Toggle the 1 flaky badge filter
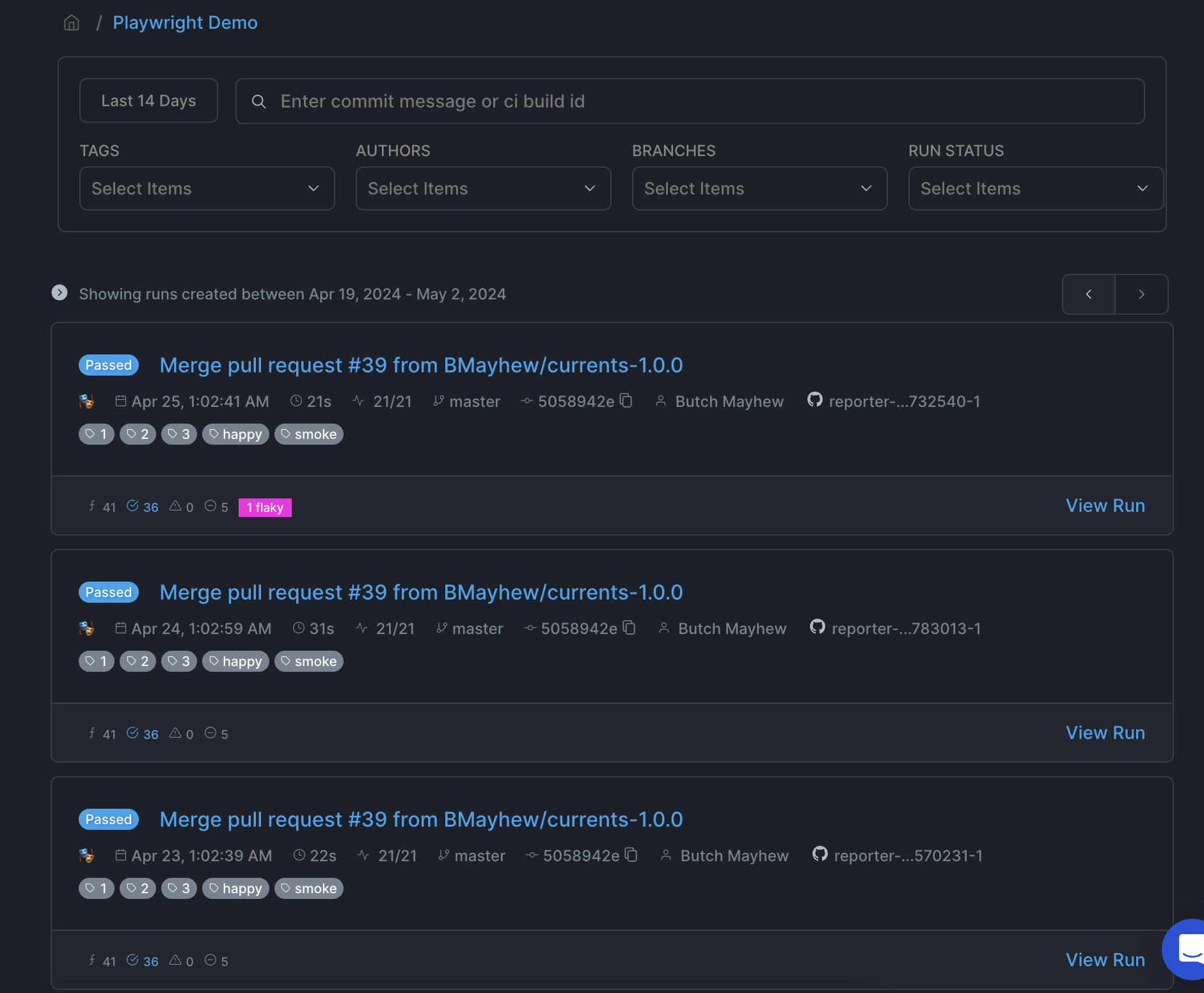The image size is (1204, 993). click(x=265, y=507)
